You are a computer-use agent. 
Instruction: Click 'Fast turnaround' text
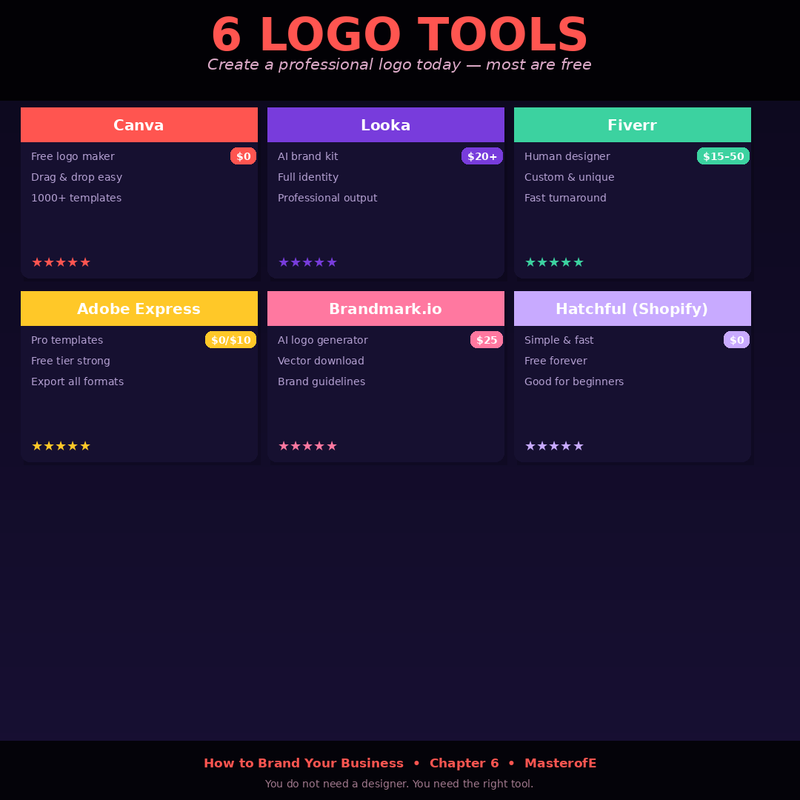click(x=565, y=198)
